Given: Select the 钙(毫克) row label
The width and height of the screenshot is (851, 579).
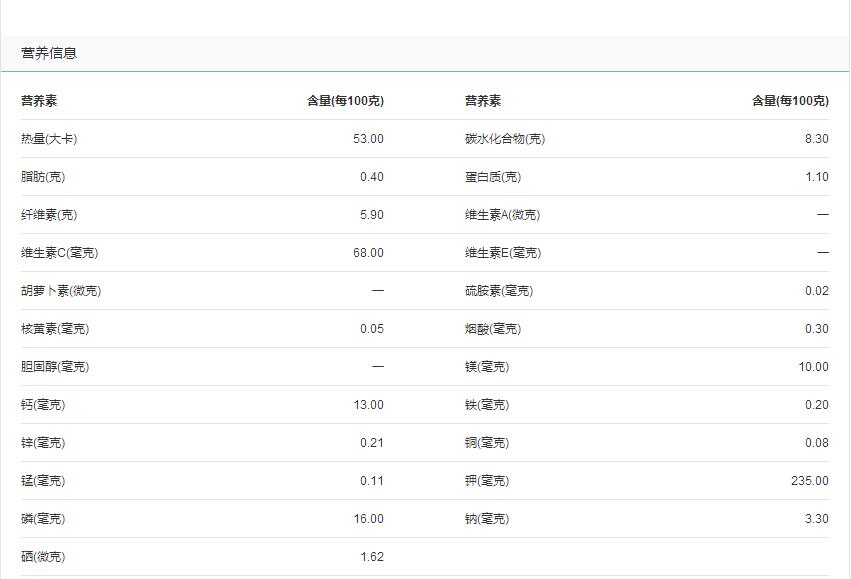Looking at the screenshot, I should click(37, 404).
